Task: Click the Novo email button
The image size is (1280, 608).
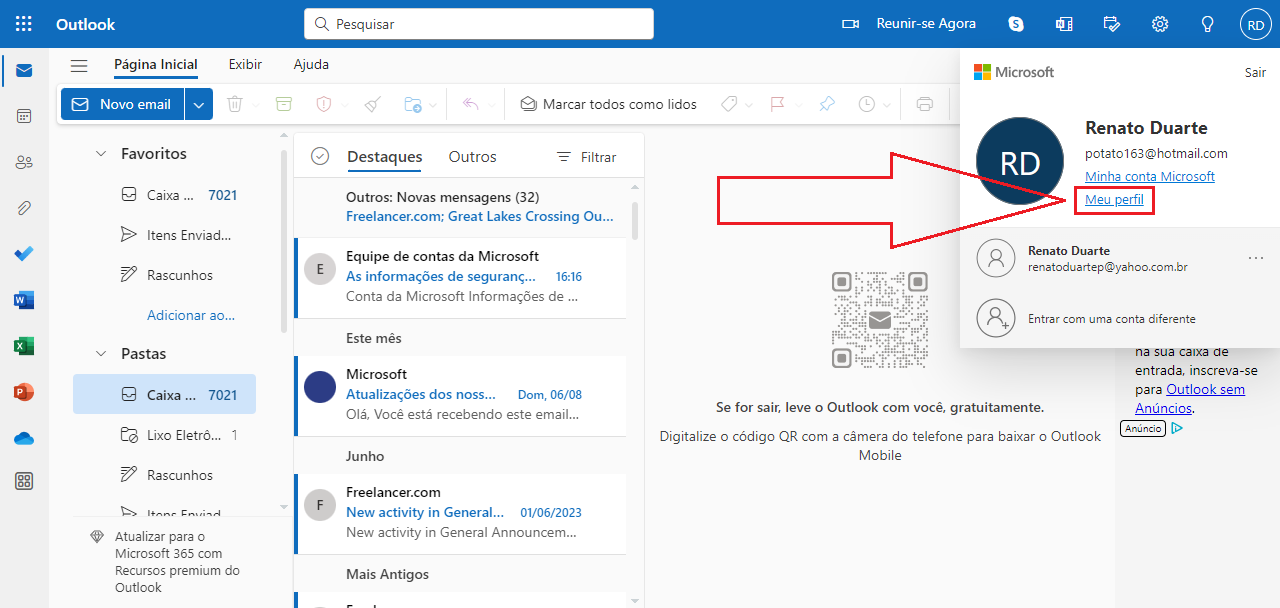Action: [123, 104]
